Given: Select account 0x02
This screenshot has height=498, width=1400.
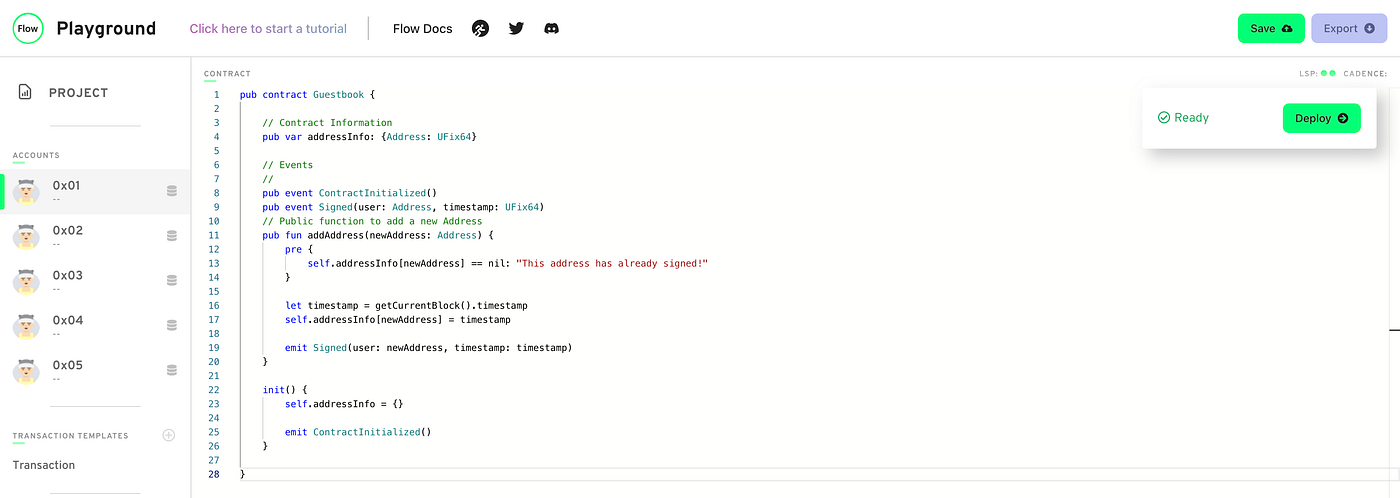Looking at the screenshot, I should (95, 236).
